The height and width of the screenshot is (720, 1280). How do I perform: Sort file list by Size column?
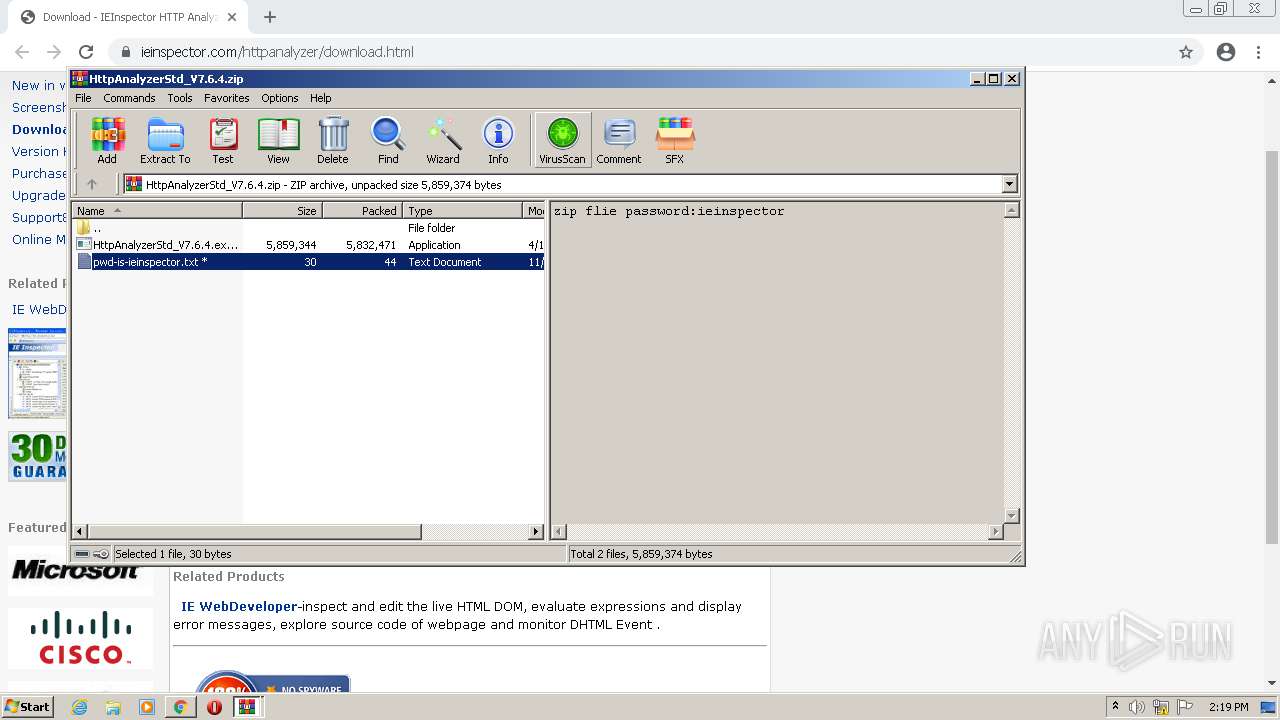(282, 211)
